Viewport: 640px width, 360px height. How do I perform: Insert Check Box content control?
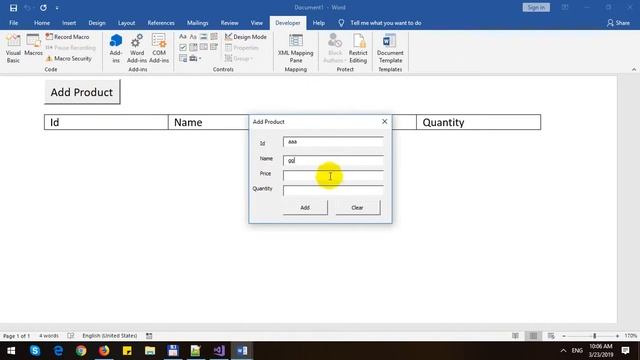click(x=183, y=47)
